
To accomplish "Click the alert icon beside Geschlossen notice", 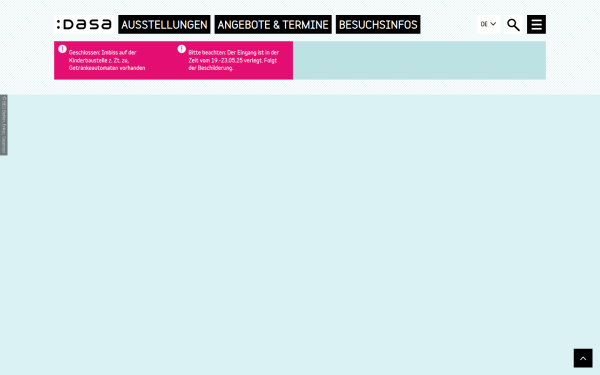I will pyautogui.click(x=62, y=49).
